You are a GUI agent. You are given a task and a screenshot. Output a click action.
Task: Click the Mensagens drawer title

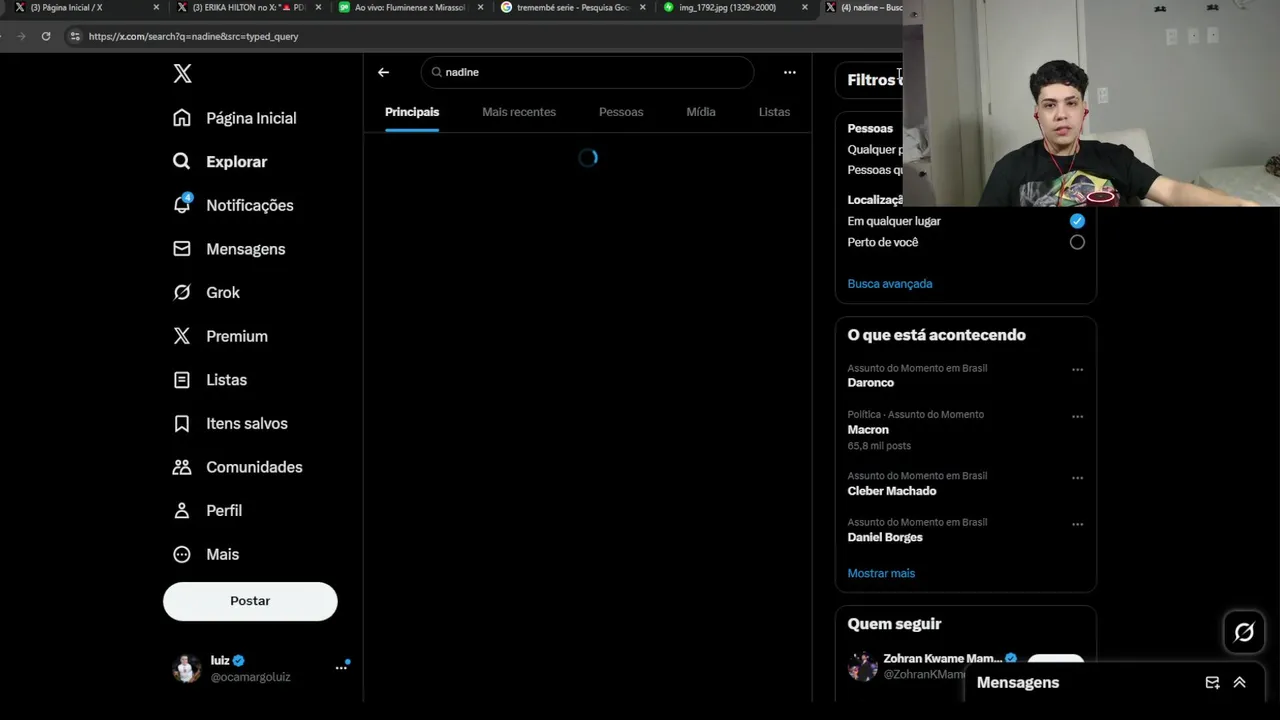[x=1017, y=683]
